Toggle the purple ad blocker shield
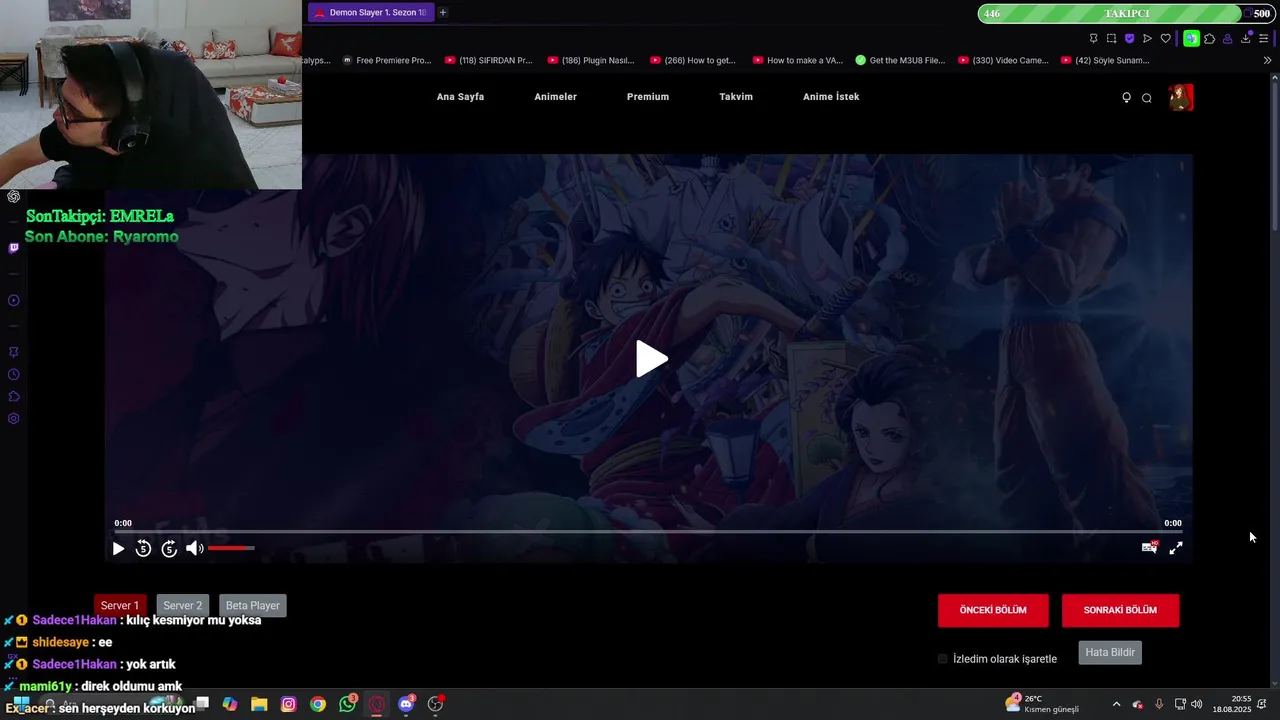 tap(1129, 38)
